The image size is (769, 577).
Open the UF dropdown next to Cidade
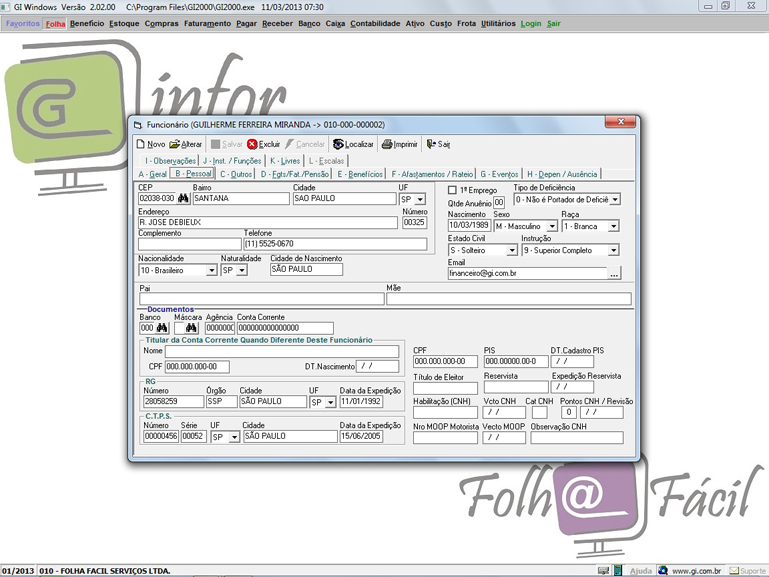click(420, 200)
